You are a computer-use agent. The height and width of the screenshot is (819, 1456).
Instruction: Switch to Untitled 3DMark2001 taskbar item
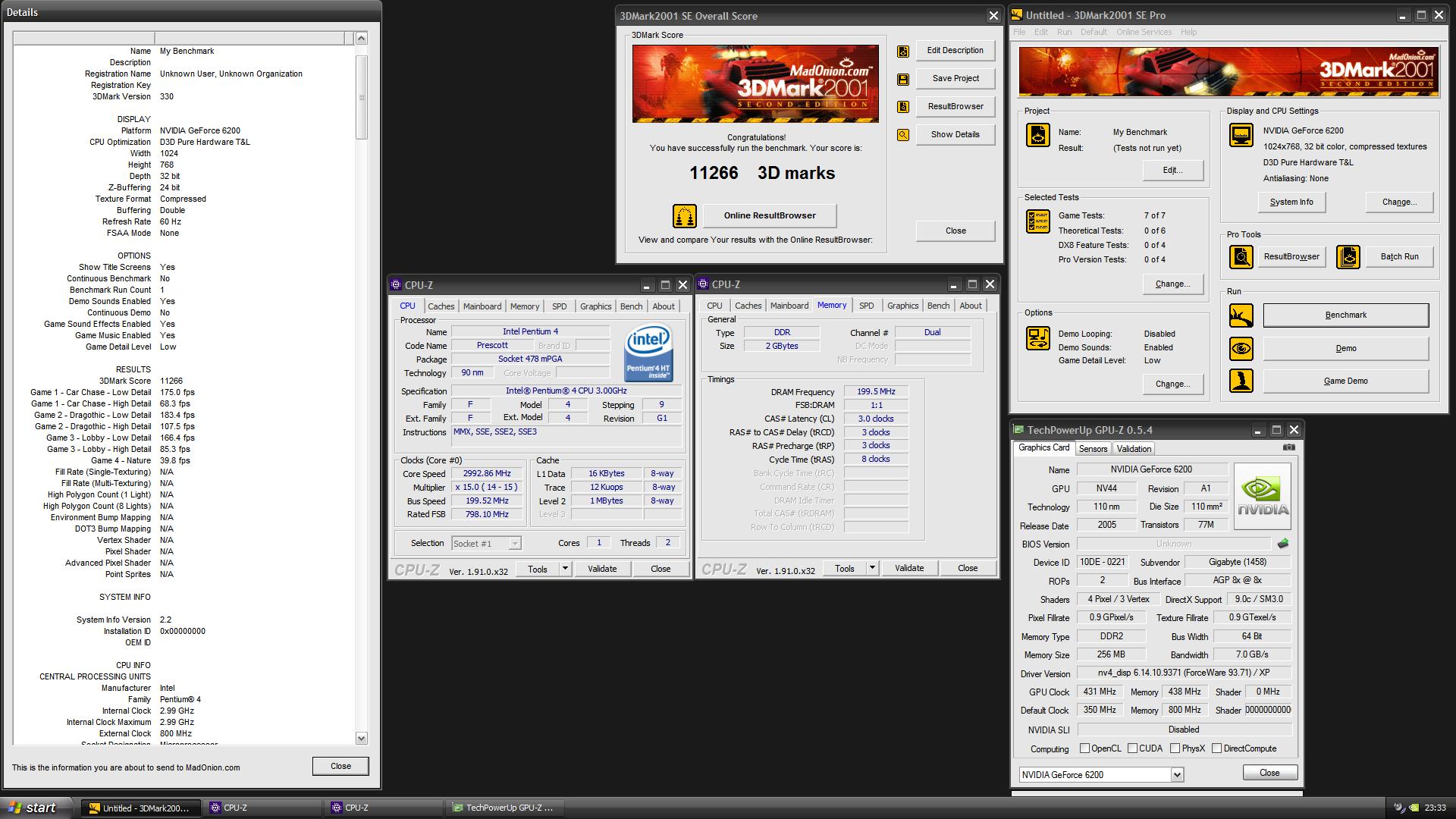[143, 808]
